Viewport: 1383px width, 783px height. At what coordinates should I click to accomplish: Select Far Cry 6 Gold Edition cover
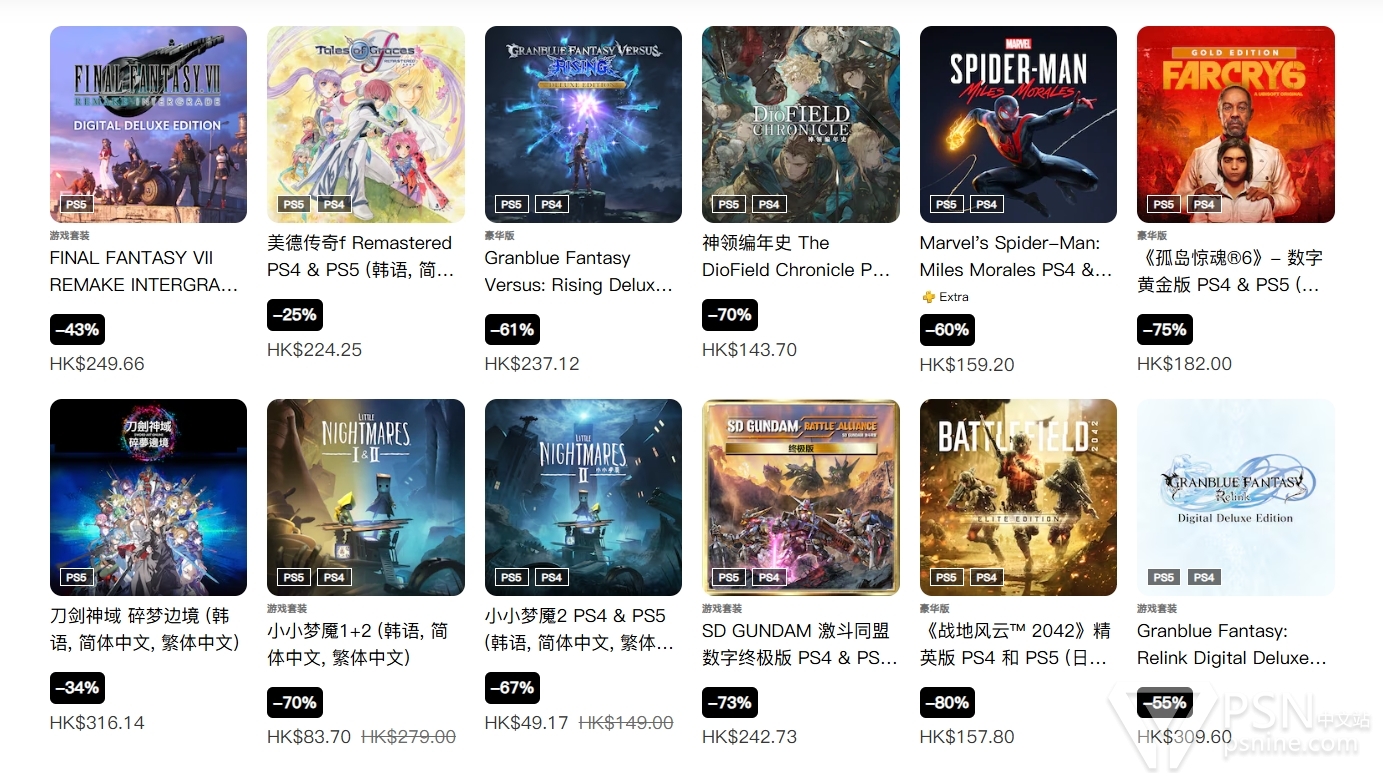pyautogui.click(x=1236, y=124)
